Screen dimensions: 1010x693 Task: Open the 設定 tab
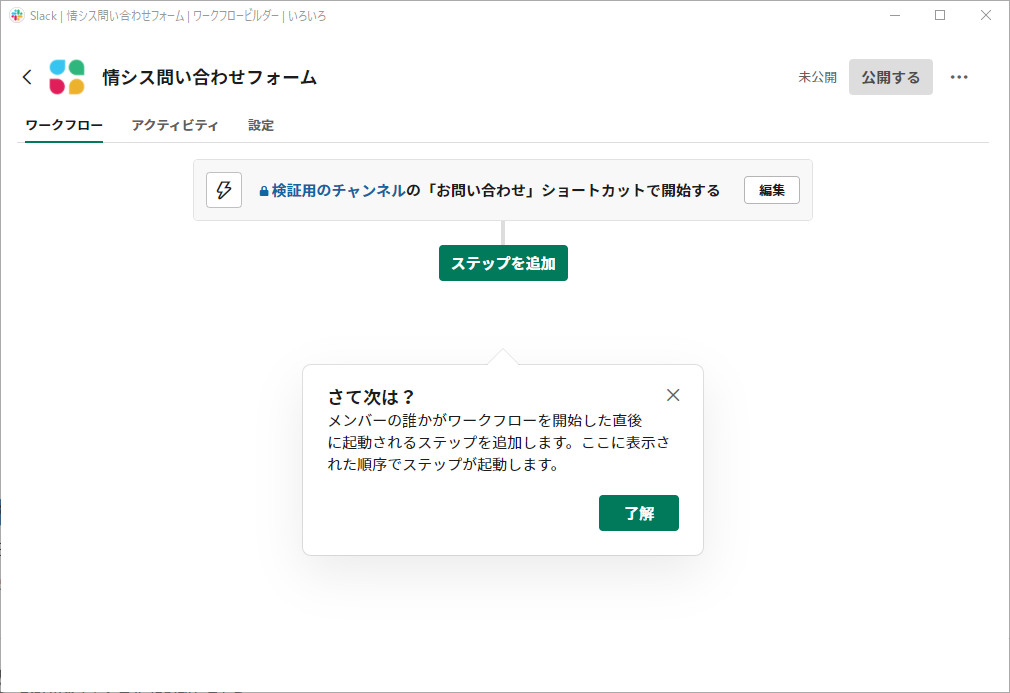coord(261,125)
